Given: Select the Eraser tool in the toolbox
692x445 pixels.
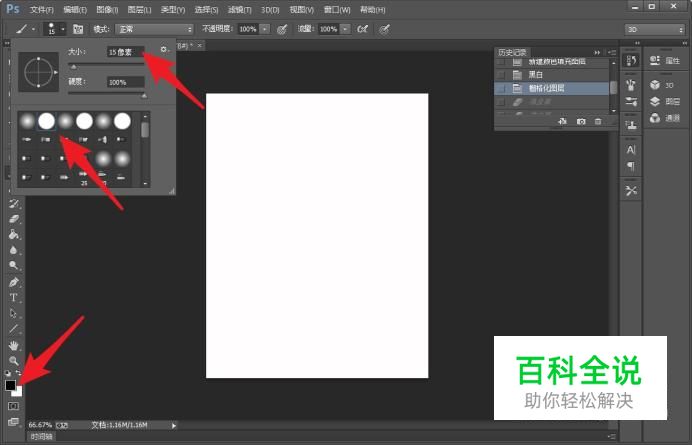Looking at the screenshot, I should pyautogui.click(x=14, y=218).
